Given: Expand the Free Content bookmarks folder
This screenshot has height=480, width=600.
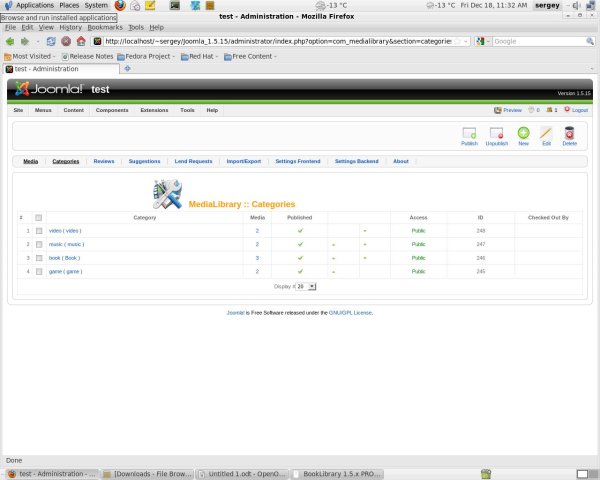Looking at the screenshot, I should coord(250,56).
